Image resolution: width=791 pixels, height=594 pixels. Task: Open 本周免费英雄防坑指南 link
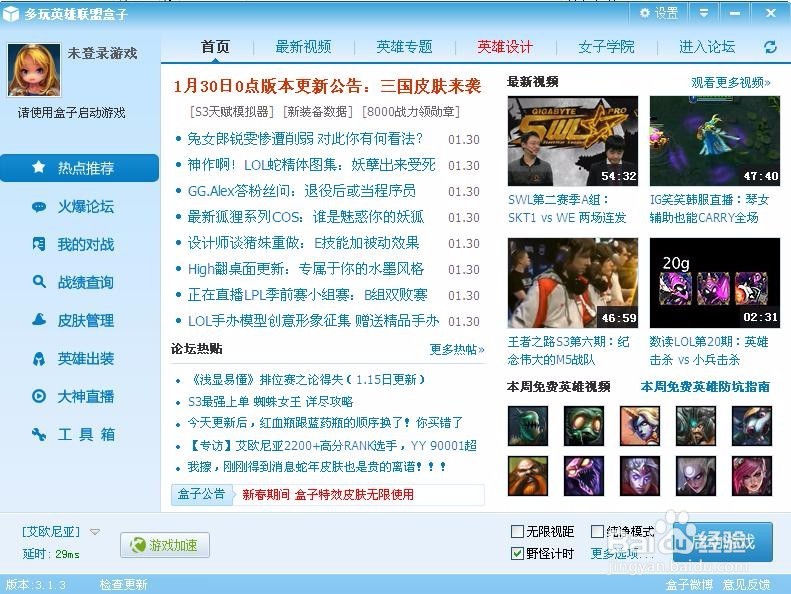pyautogui.click(x=705, y=387)
